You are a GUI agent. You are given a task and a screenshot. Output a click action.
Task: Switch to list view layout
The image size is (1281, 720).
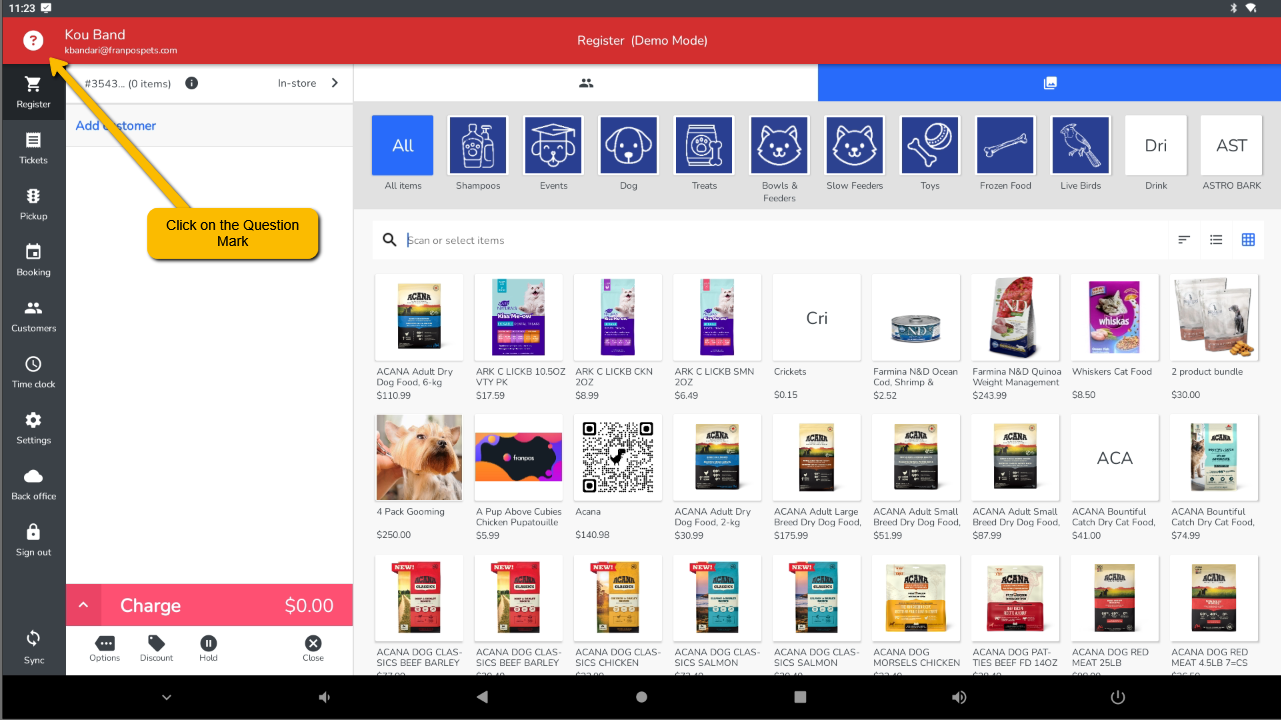pos(1216,240)
